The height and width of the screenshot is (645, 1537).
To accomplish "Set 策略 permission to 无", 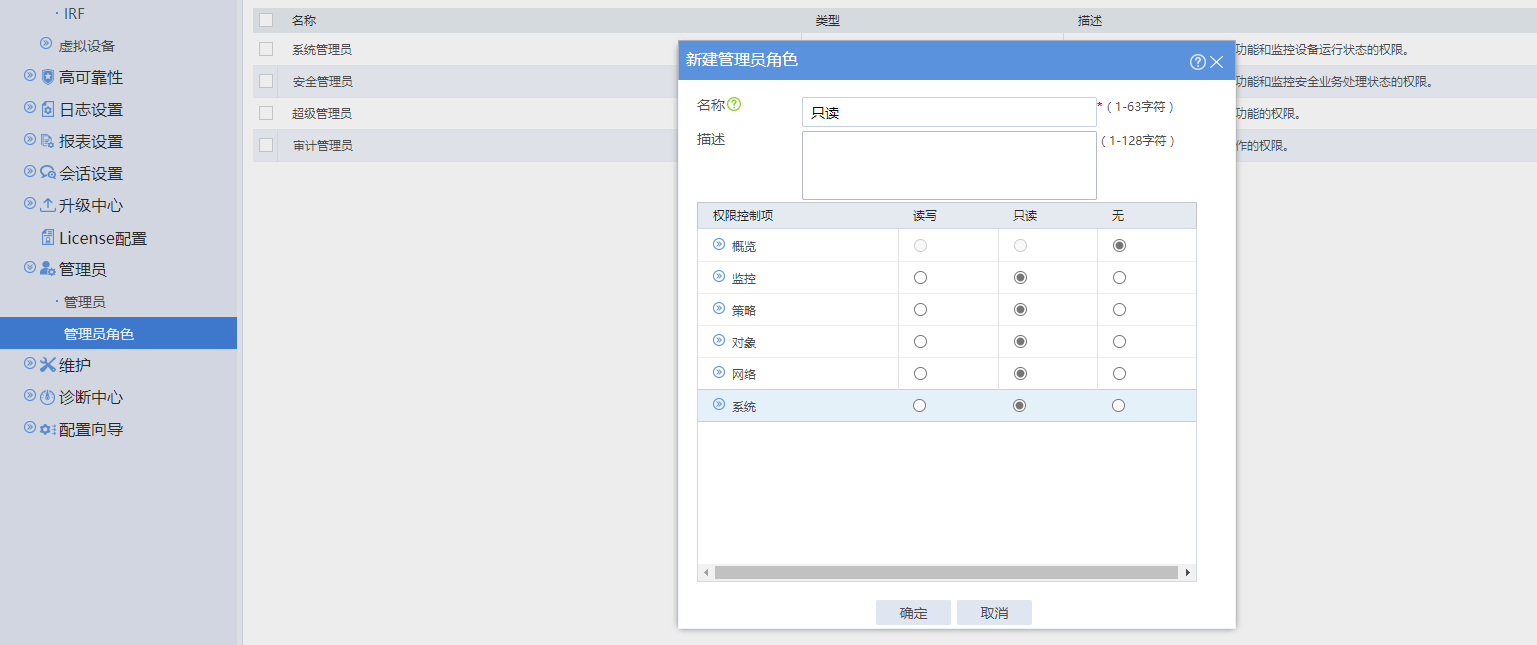I will click(1119, 310).
